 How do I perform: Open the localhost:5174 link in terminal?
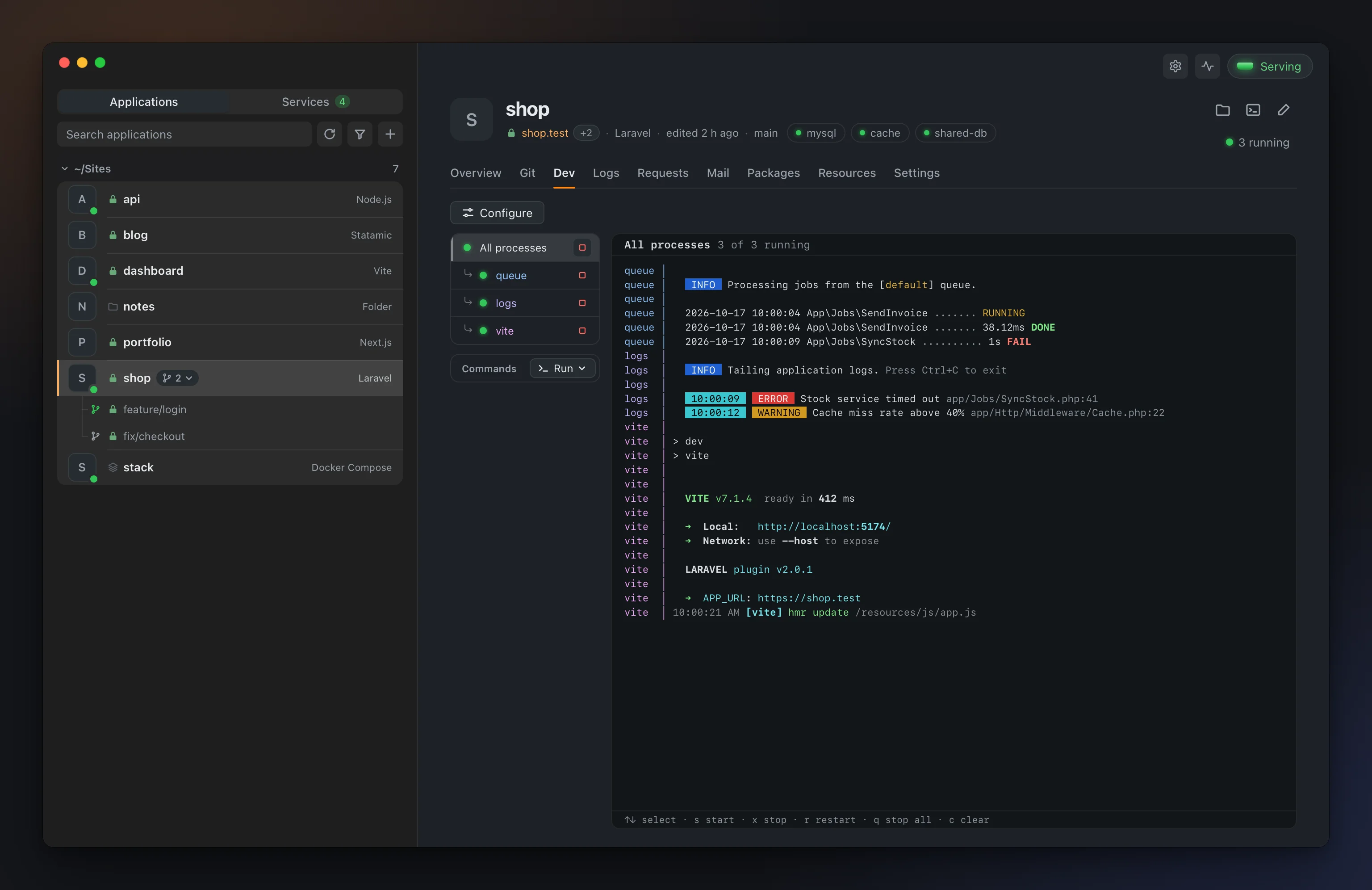pos(824,527)
